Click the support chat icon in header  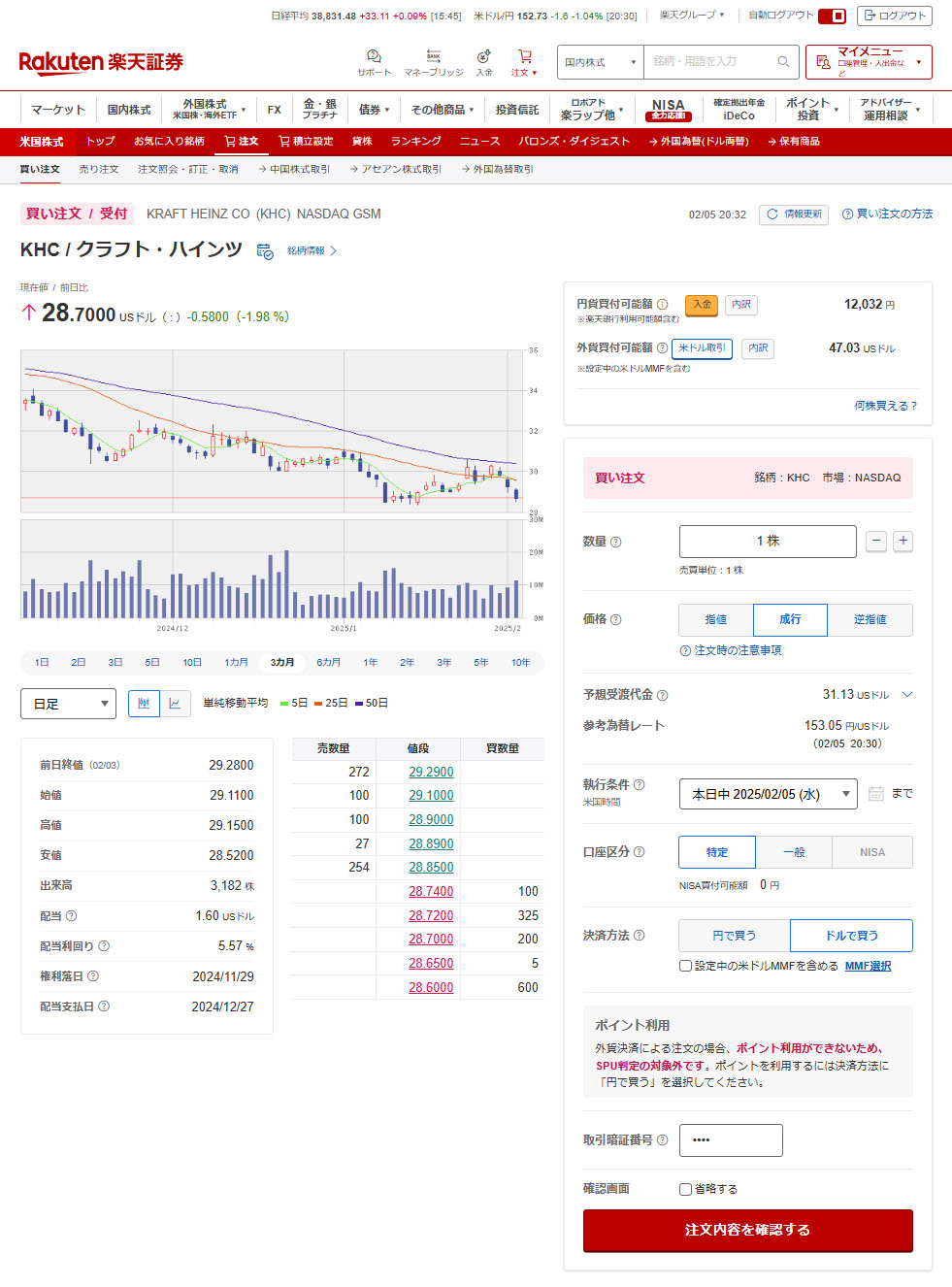click(x=374, y=56)
